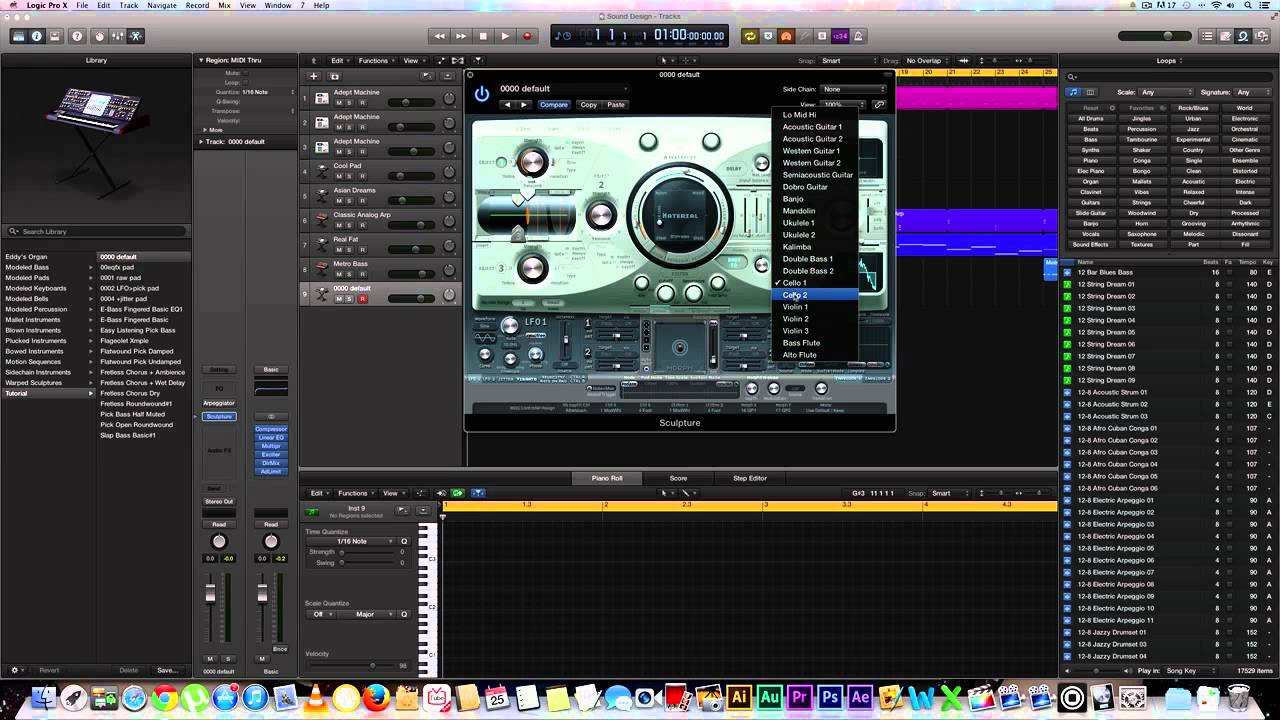
Task: Toggle the Apple Loops browser button
Action: click(1243, 36)
